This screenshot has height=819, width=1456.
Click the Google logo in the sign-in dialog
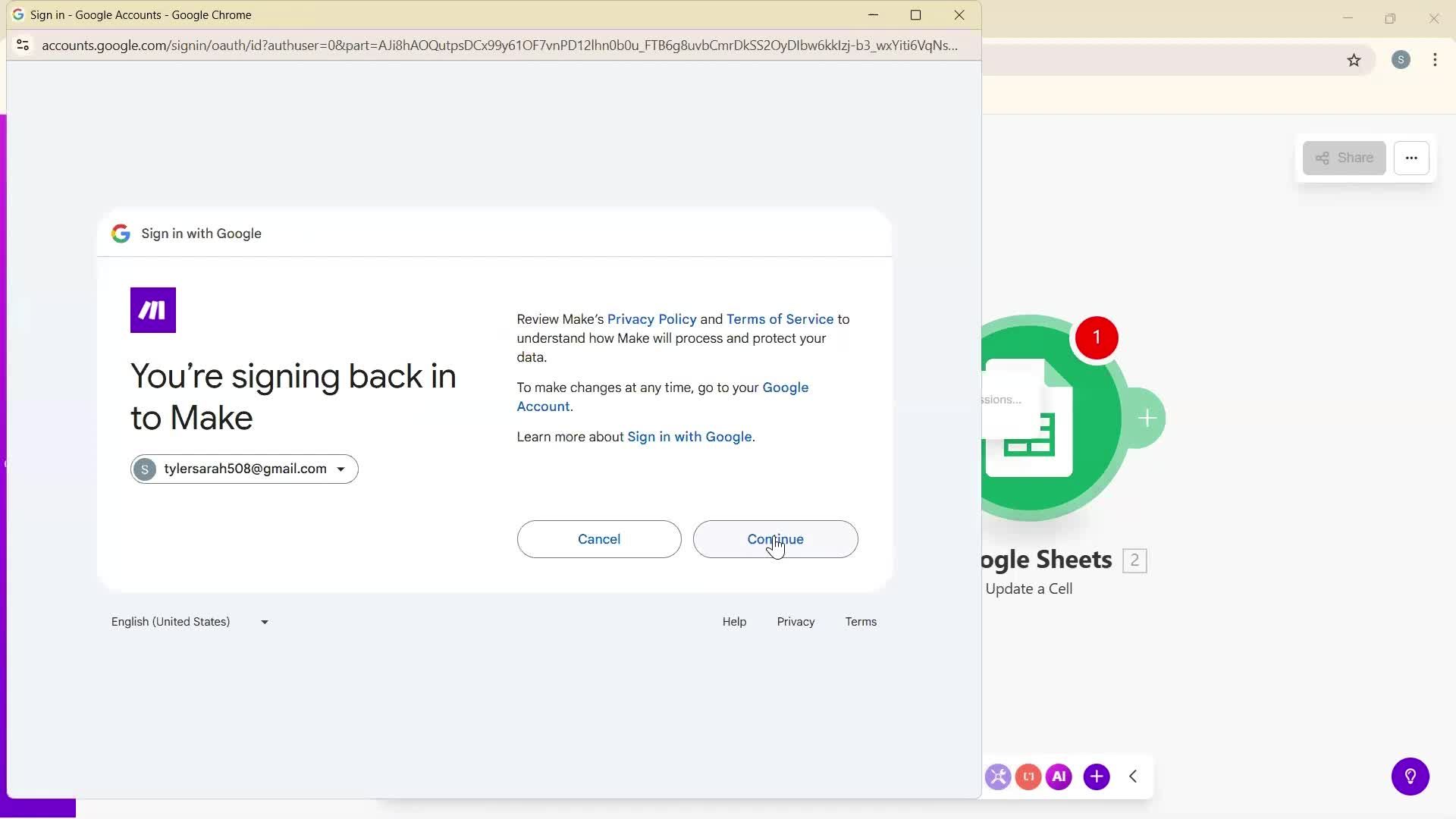pyautogui.click(x=121, y=234)
